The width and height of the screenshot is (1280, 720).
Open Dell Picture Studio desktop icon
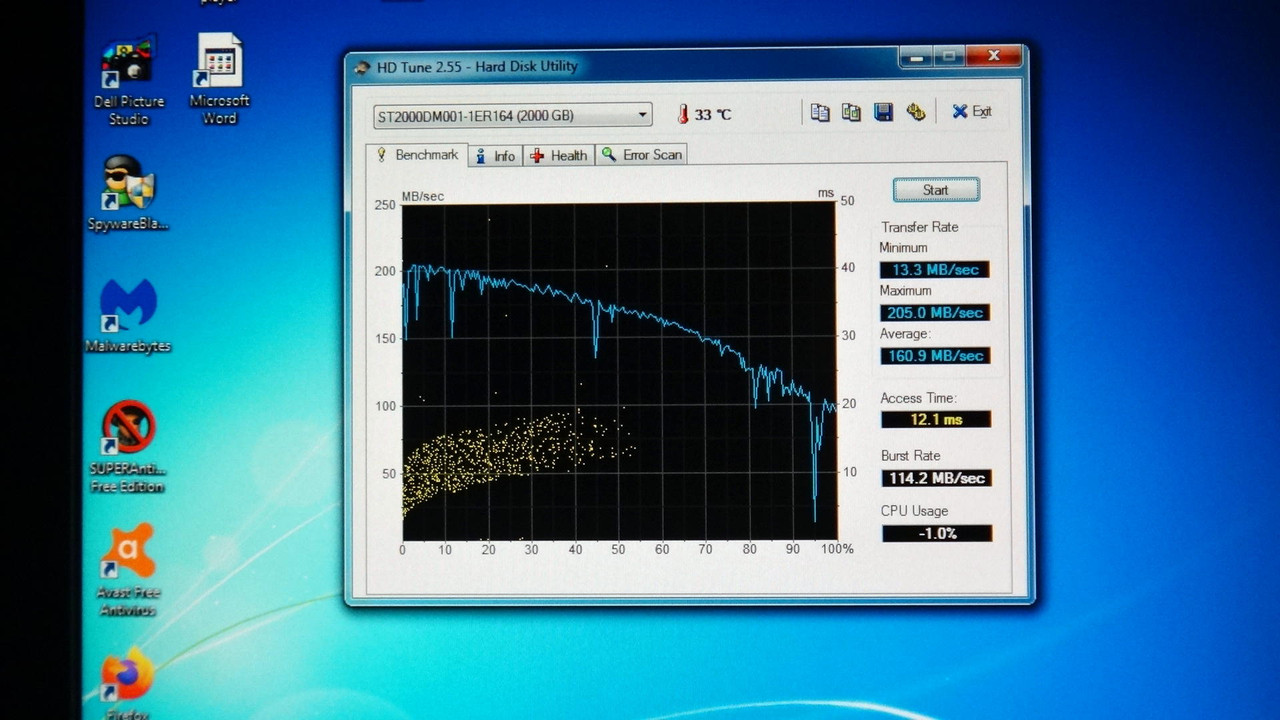point(128,82)
